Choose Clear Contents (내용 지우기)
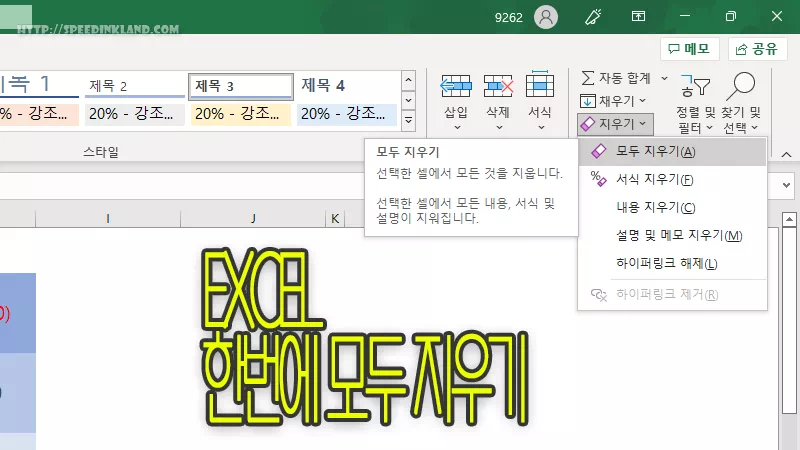The width and height of the screenshot is (800, 450). click(x=655, y=208)
